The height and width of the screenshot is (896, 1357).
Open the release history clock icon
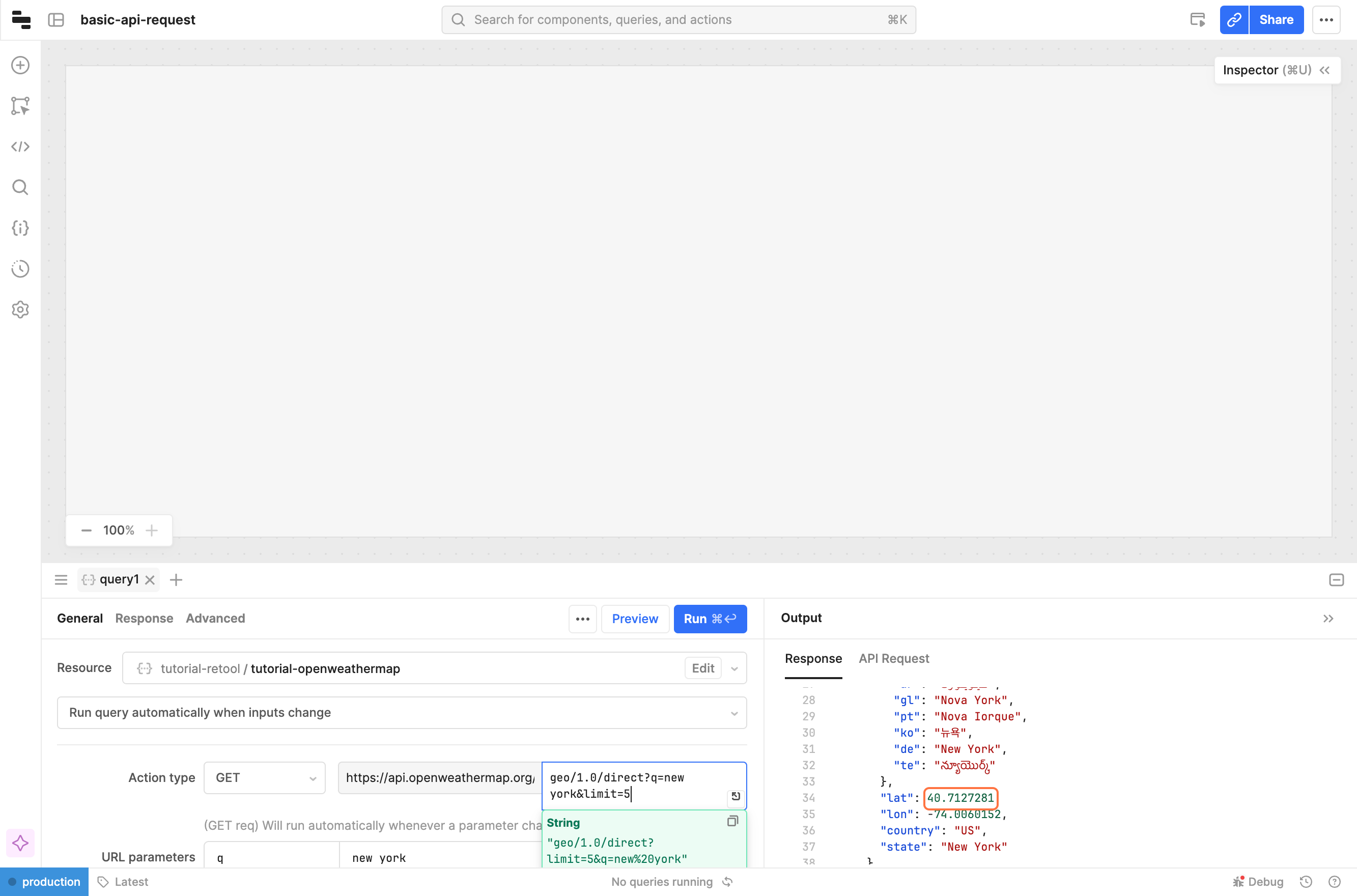(x=20, y=269)
